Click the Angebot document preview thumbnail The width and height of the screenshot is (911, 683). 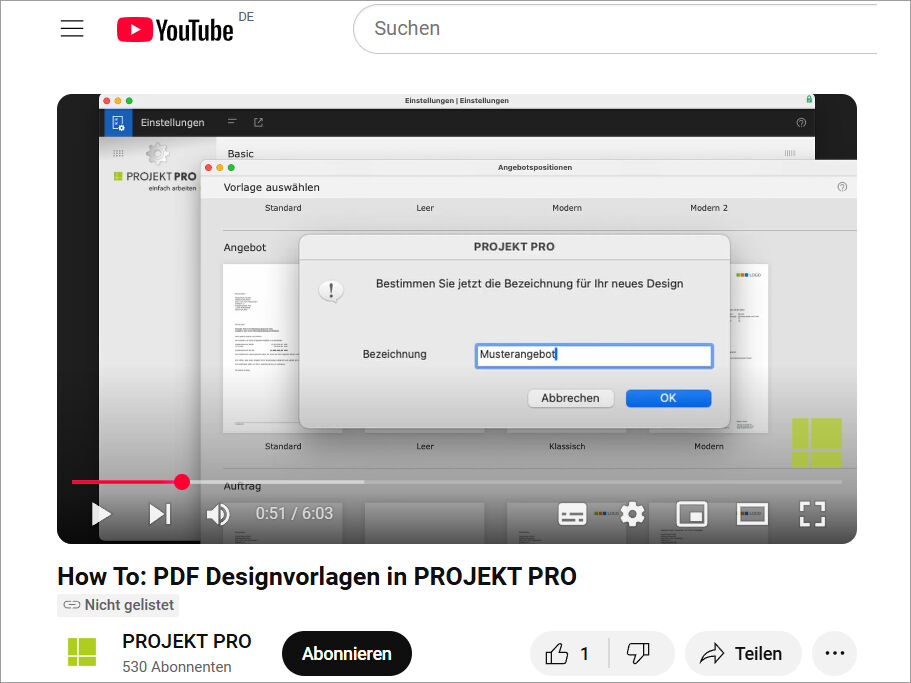pyautogui.click(x=261, y=348)
